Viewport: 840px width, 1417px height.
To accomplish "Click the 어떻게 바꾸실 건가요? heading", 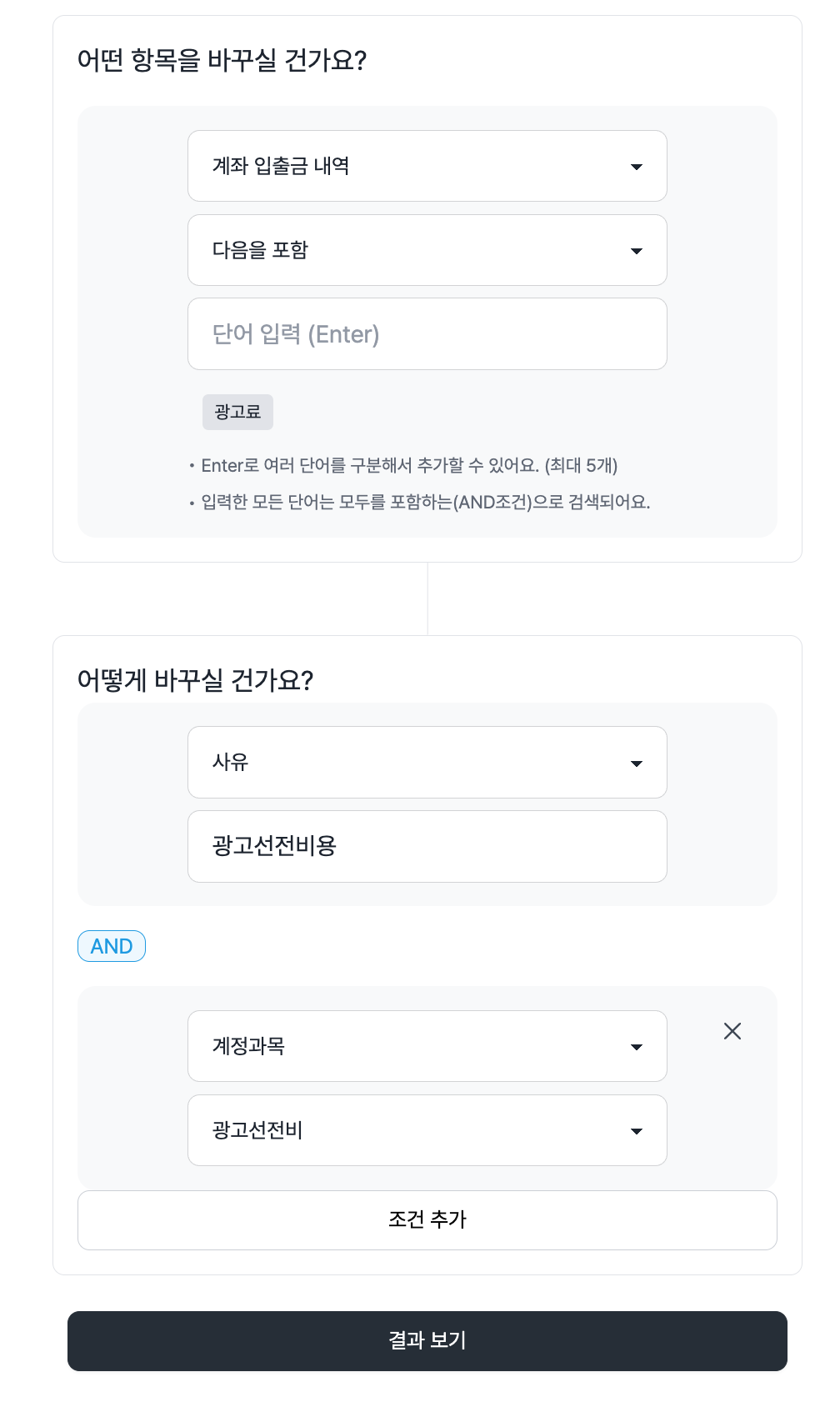I will 195,680.
